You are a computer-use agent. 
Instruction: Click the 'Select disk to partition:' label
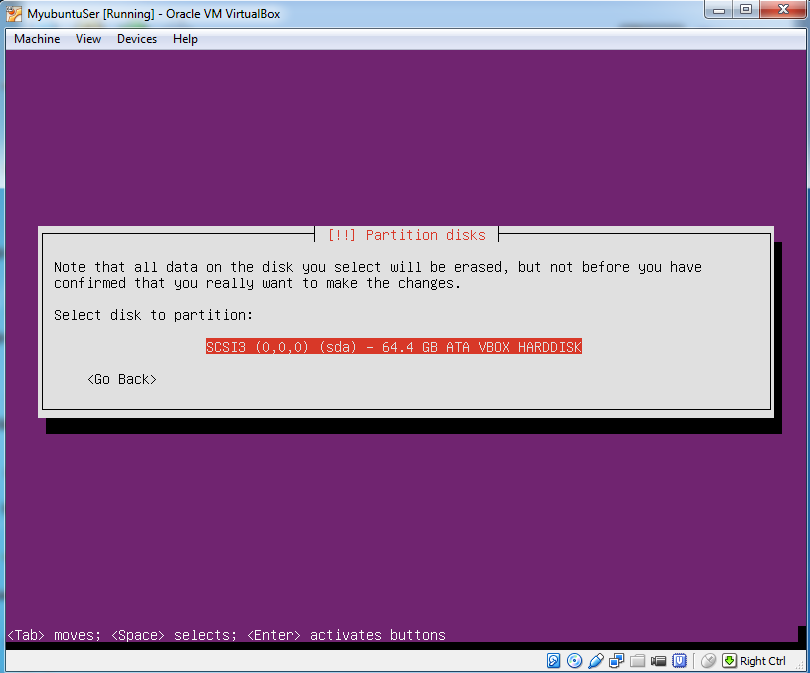[153, 315]
